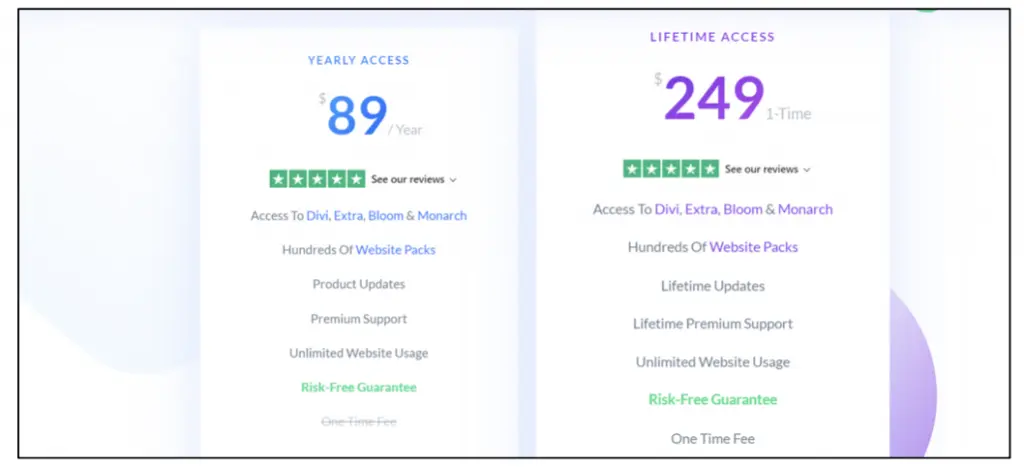
Task: Click Risk-Free Guarantee in Yearly plan
Action: pos(358,387)
